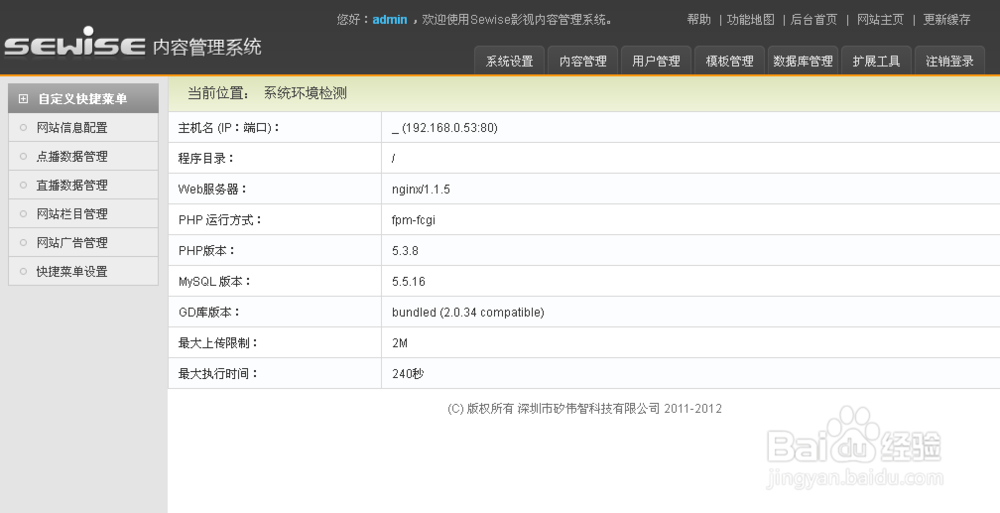Go to 数据库管理 tab

tap(802, 61)
